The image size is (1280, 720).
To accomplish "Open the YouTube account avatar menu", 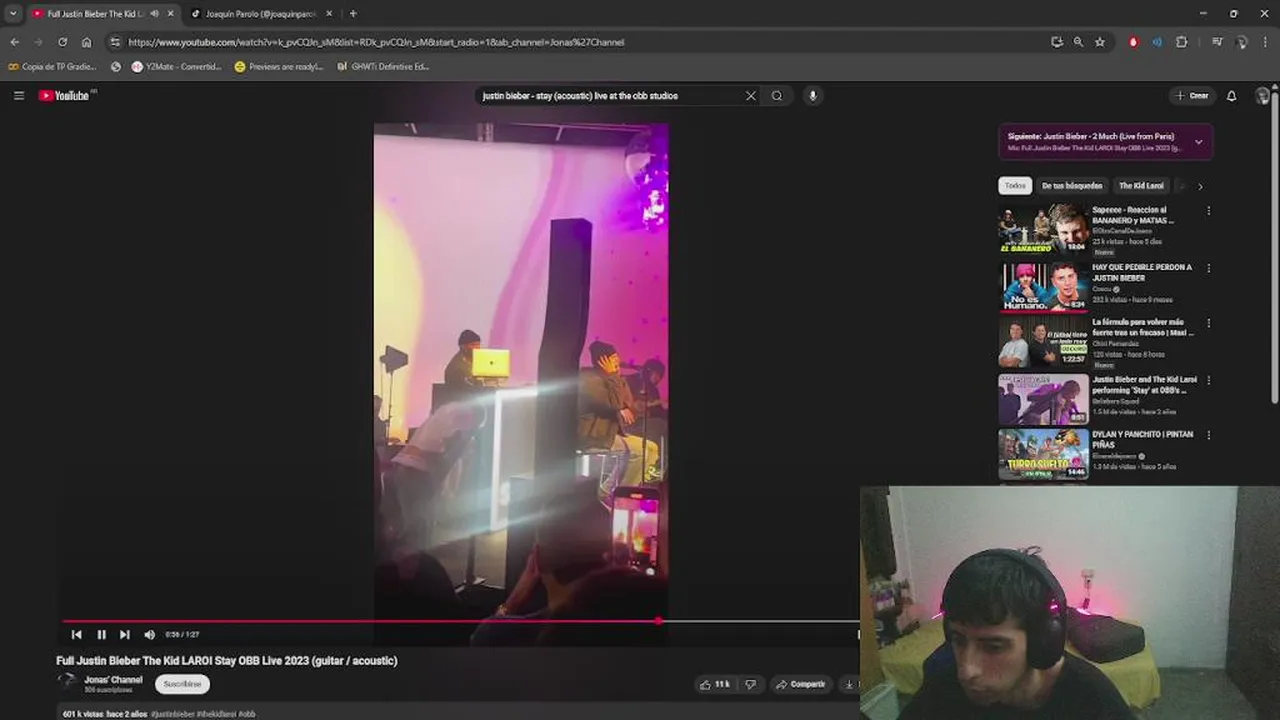I will pos(1263,96).
